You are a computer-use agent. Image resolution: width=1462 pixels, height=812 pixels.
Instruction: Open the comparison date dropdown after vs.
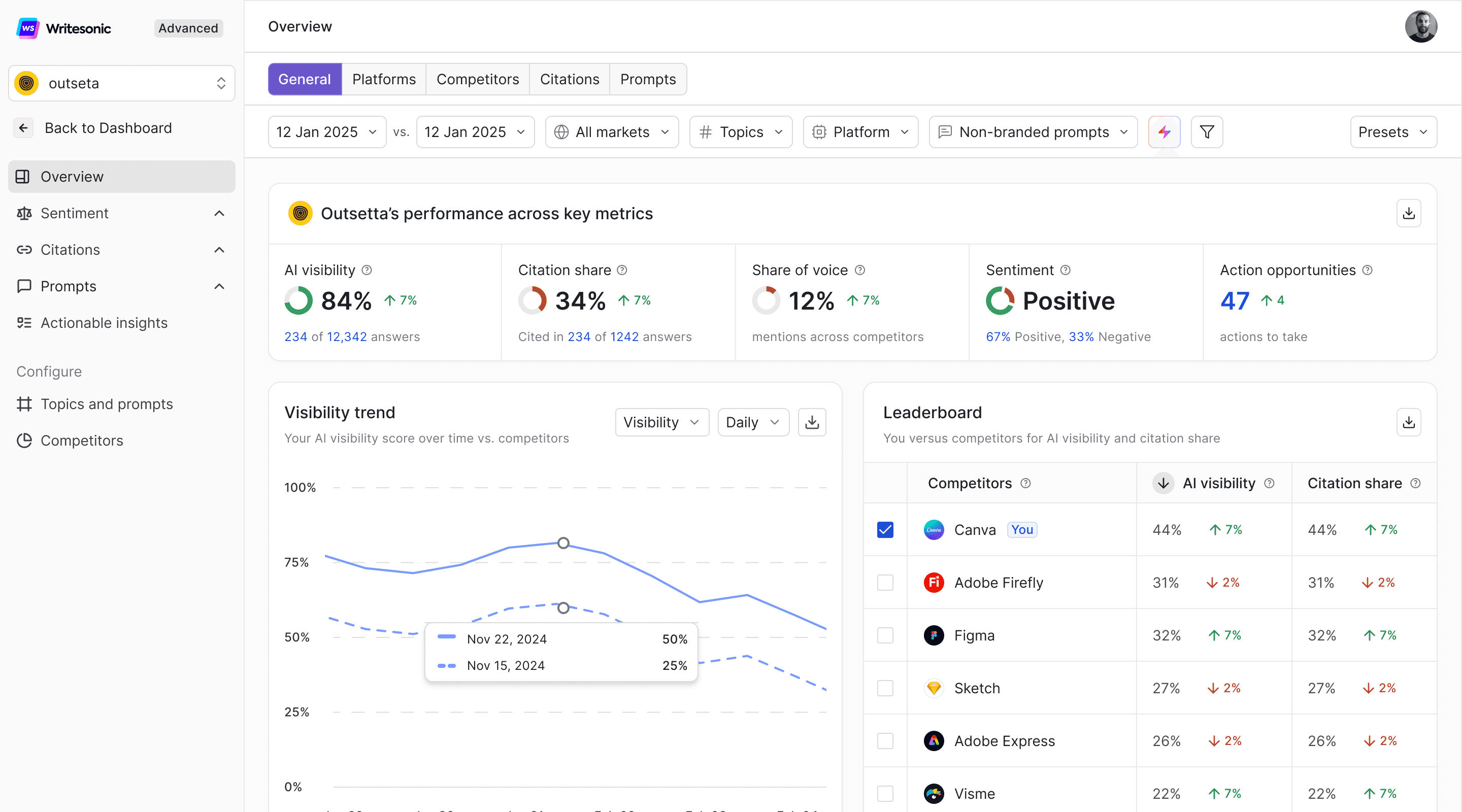(x=475, y=132)
